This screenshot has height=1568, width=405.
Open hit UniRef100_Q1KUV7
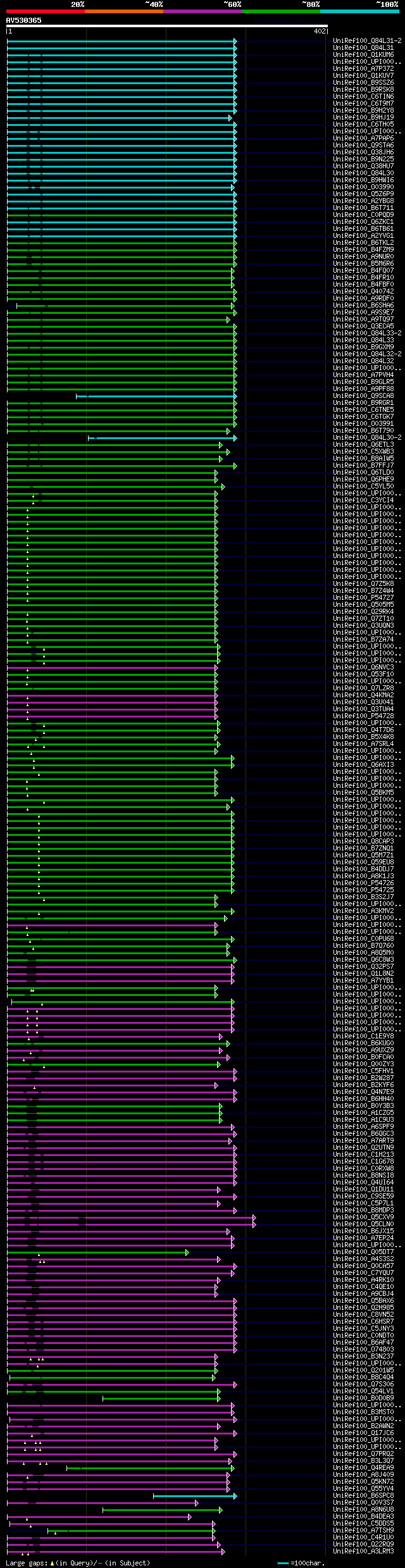(363, 75)
